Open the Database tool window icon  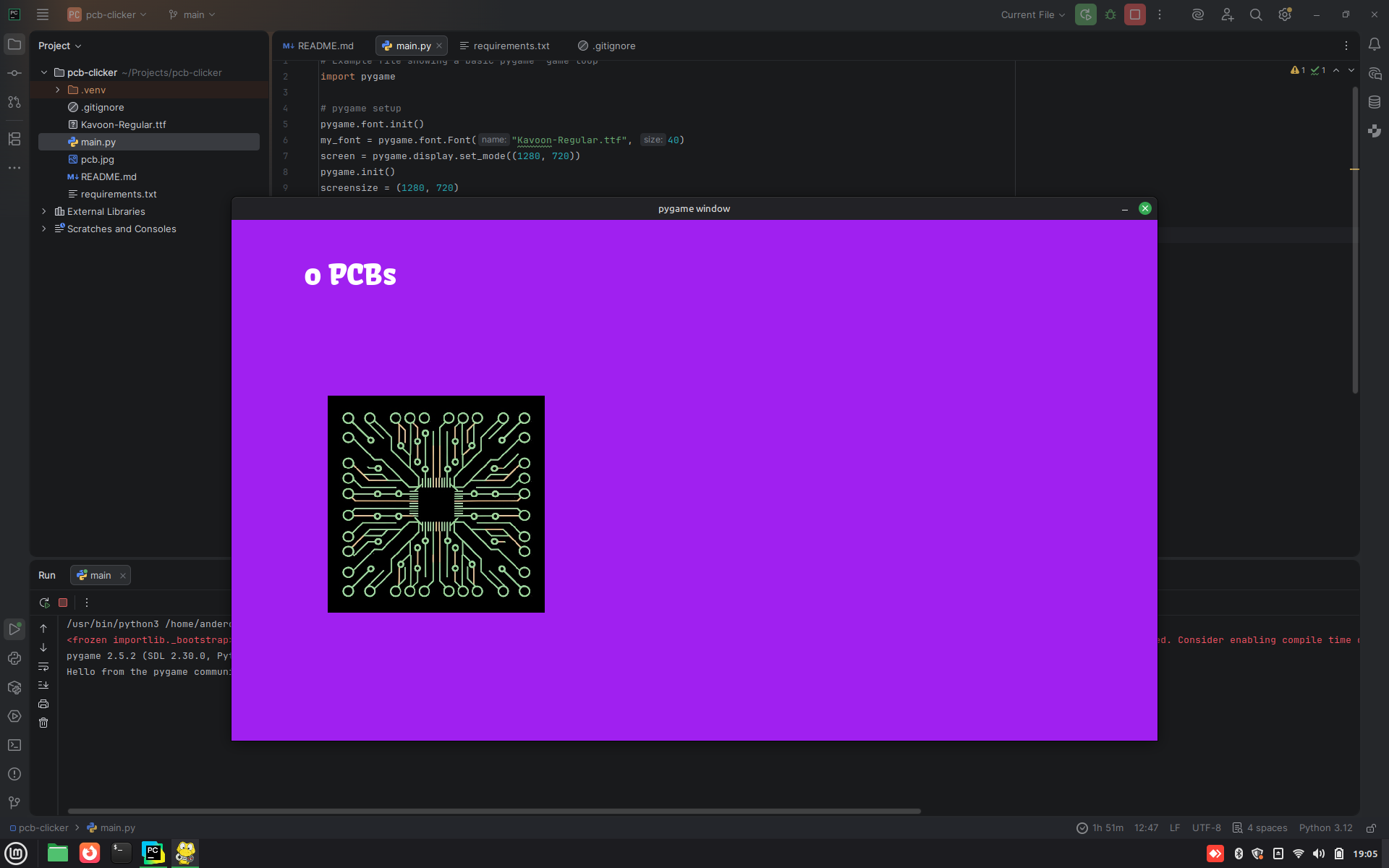(x=1375, y=102)
